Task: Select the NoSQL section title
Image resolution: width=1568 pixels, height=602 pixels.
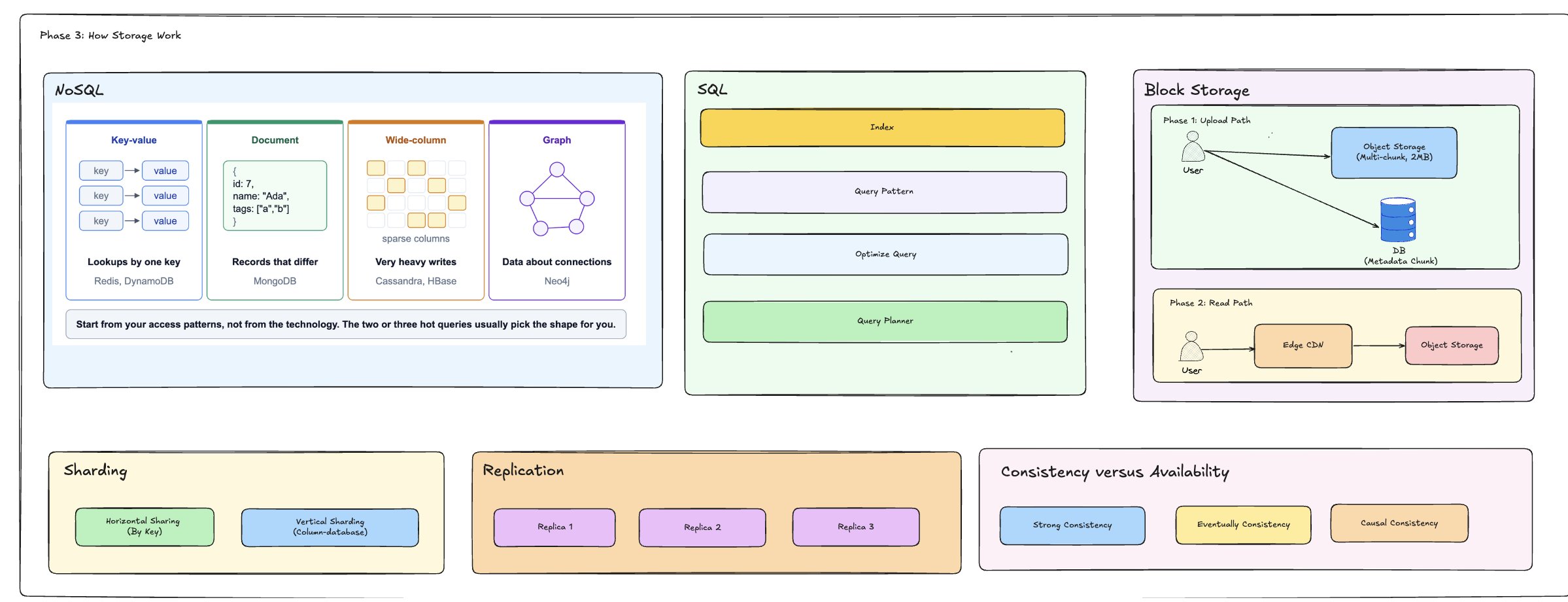Action: coord(79,90)
